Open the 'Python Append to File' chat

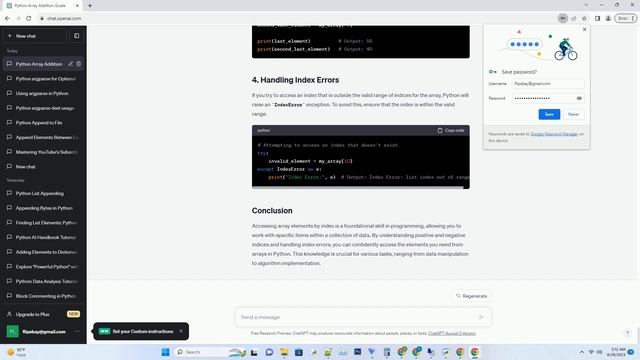pos(43,123)
